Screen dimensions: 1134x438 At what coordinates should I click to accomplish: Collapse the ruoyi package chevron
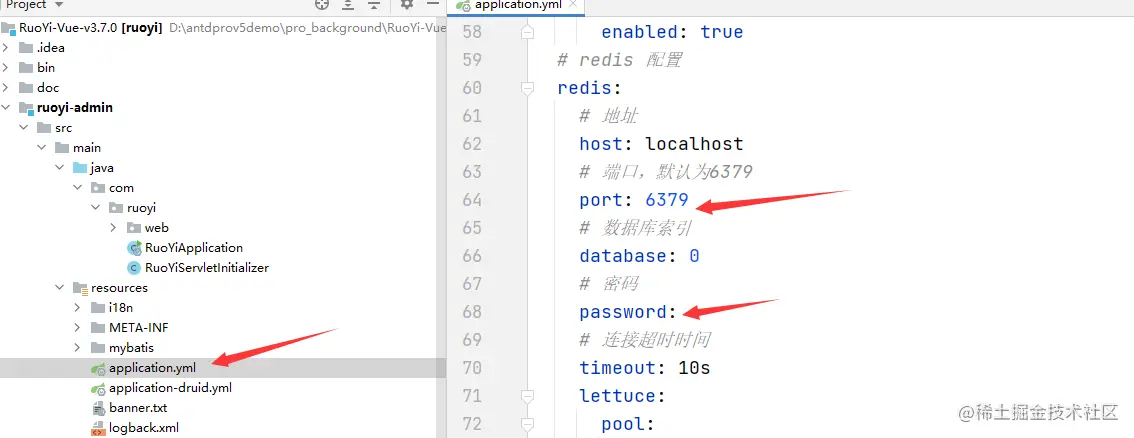click(97, 207)
